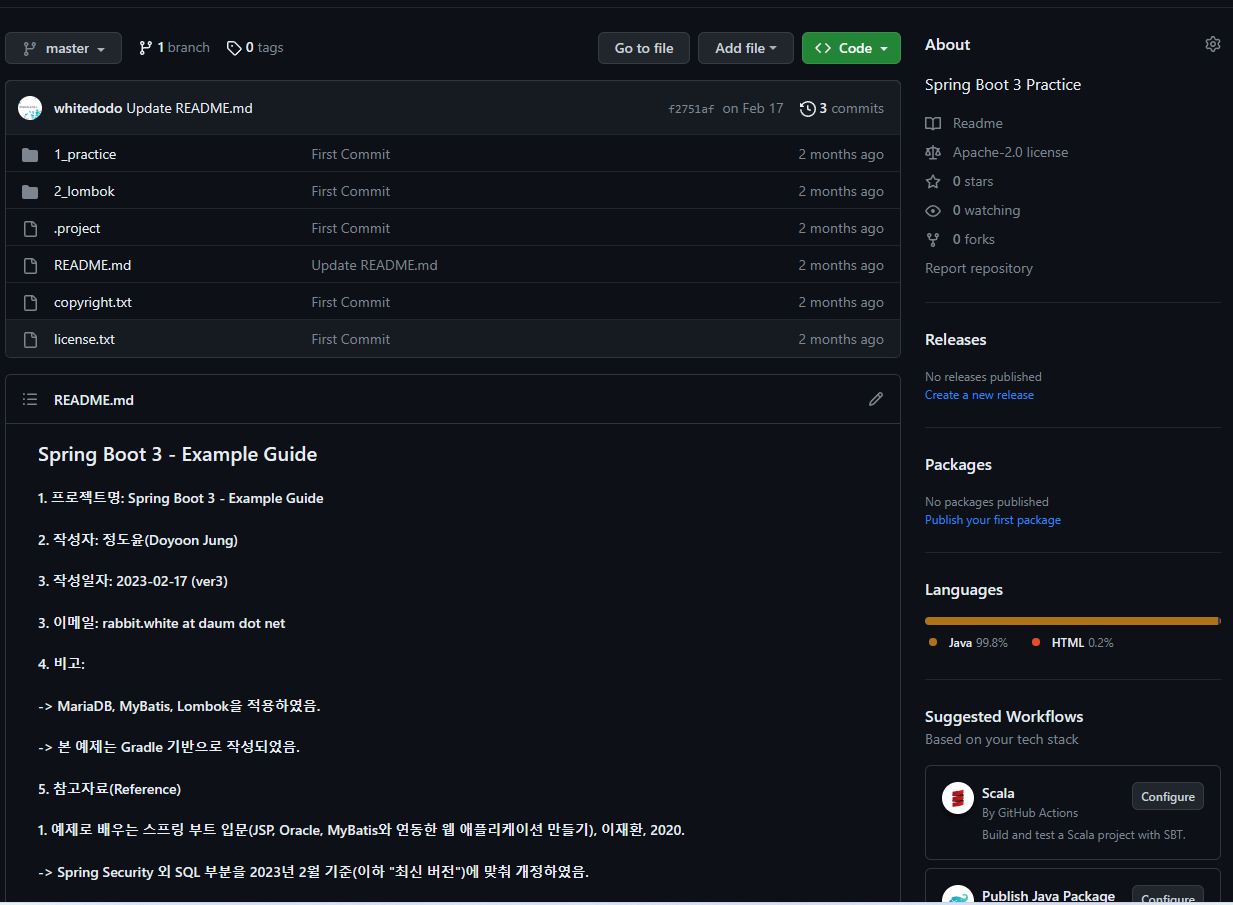Viewport: 1233px width, 905px height.
Task: Open First Commit message on 1_practice row
Action: point(351,154)
